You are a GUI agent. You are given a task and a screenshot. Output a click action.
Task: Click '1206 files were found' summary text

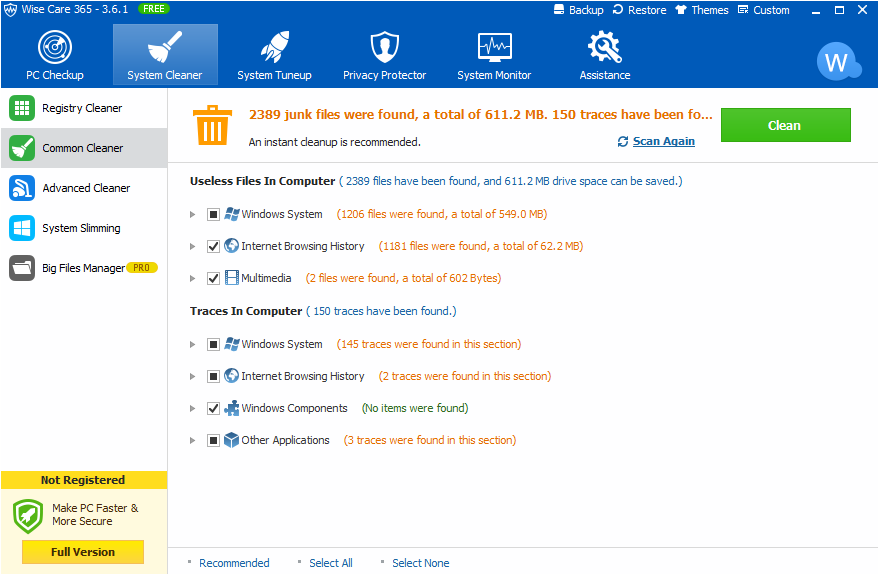(442, 214)
